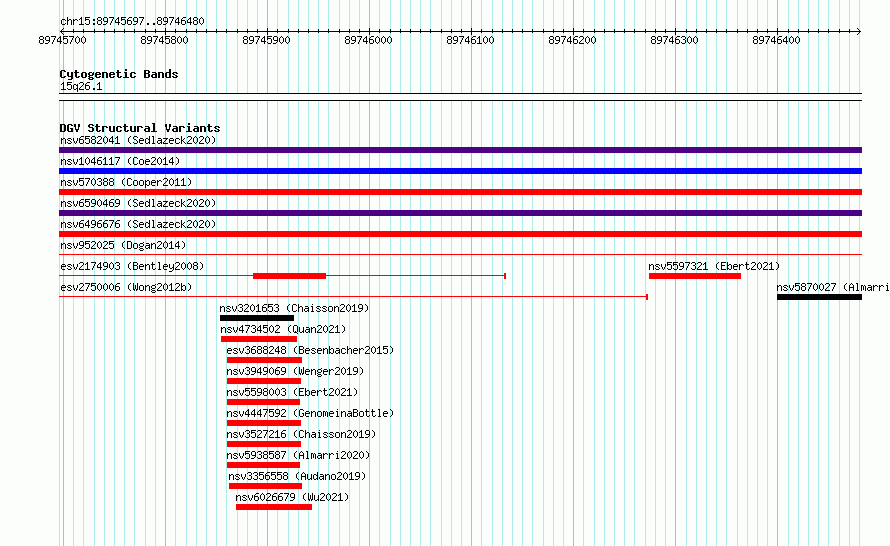Open nsv3949069 (Wenger2019) variant label
The width and height of the screenshot is (890, 546).
coord(295,371)
